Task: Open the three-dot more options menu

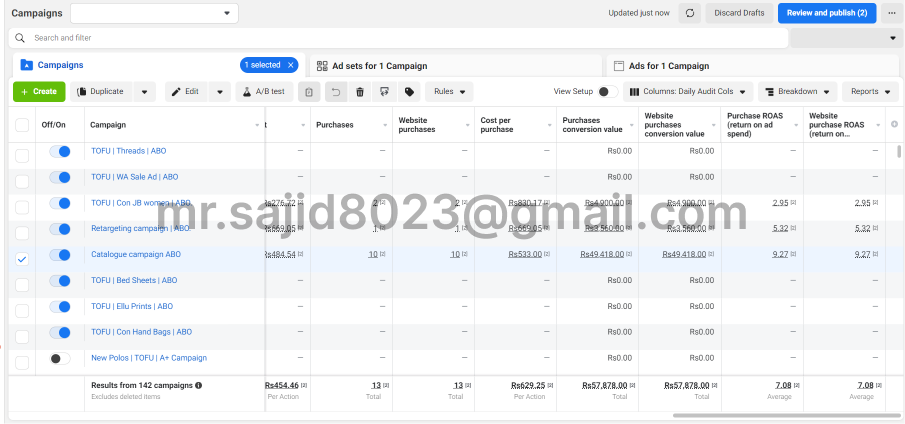Action: (892, 13)
